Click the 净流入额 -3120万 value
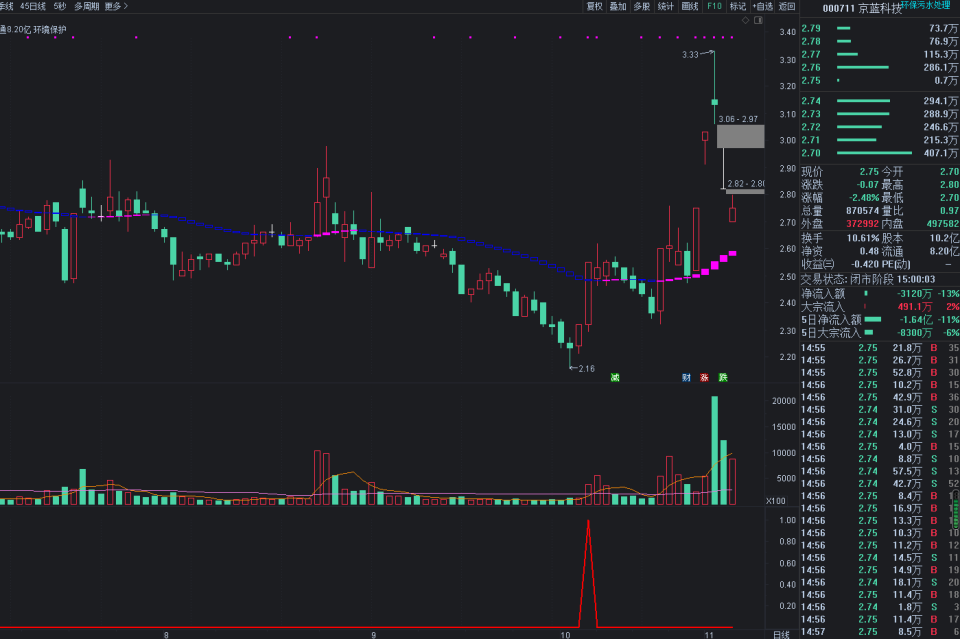The width and height of the screenshot is (960, 639). (915, 294)
